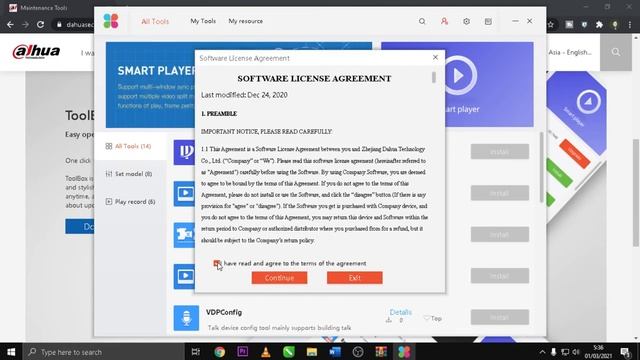Screen dimensions: 640x360
Task: Click the Continue button
Action: tap(279, 278)
